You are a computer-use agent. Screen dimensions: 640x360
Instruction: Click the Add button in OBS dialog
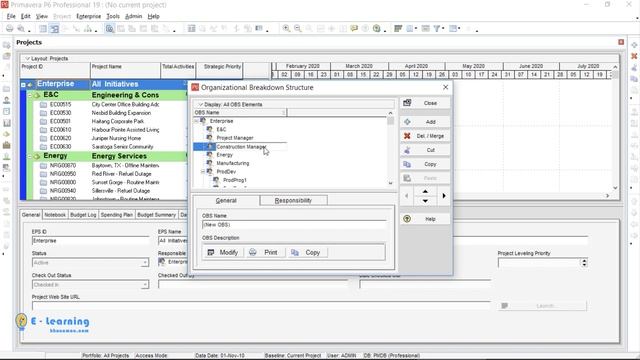tap(425, 122)
